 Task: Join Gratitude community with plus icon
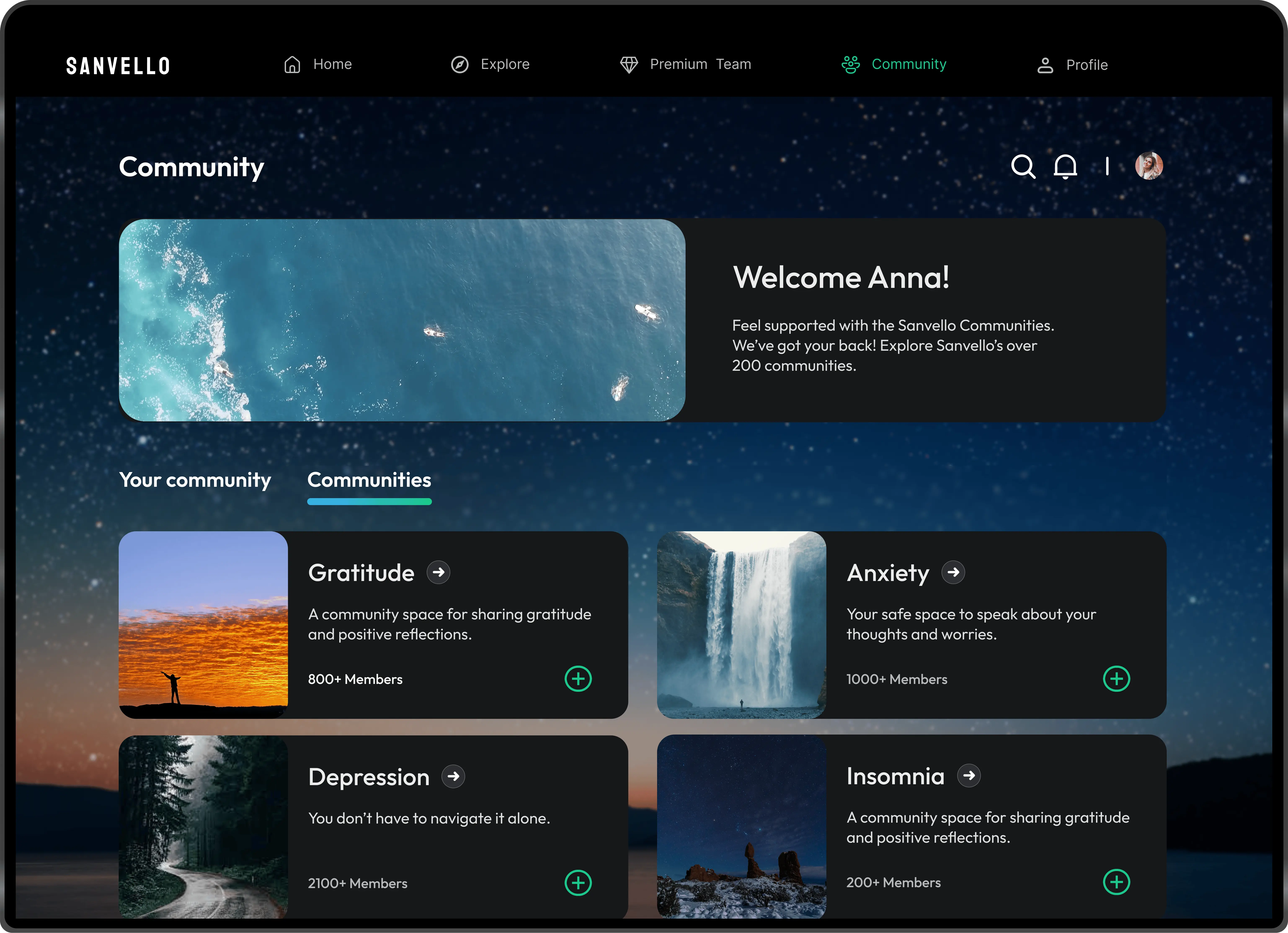pos(578,679)
